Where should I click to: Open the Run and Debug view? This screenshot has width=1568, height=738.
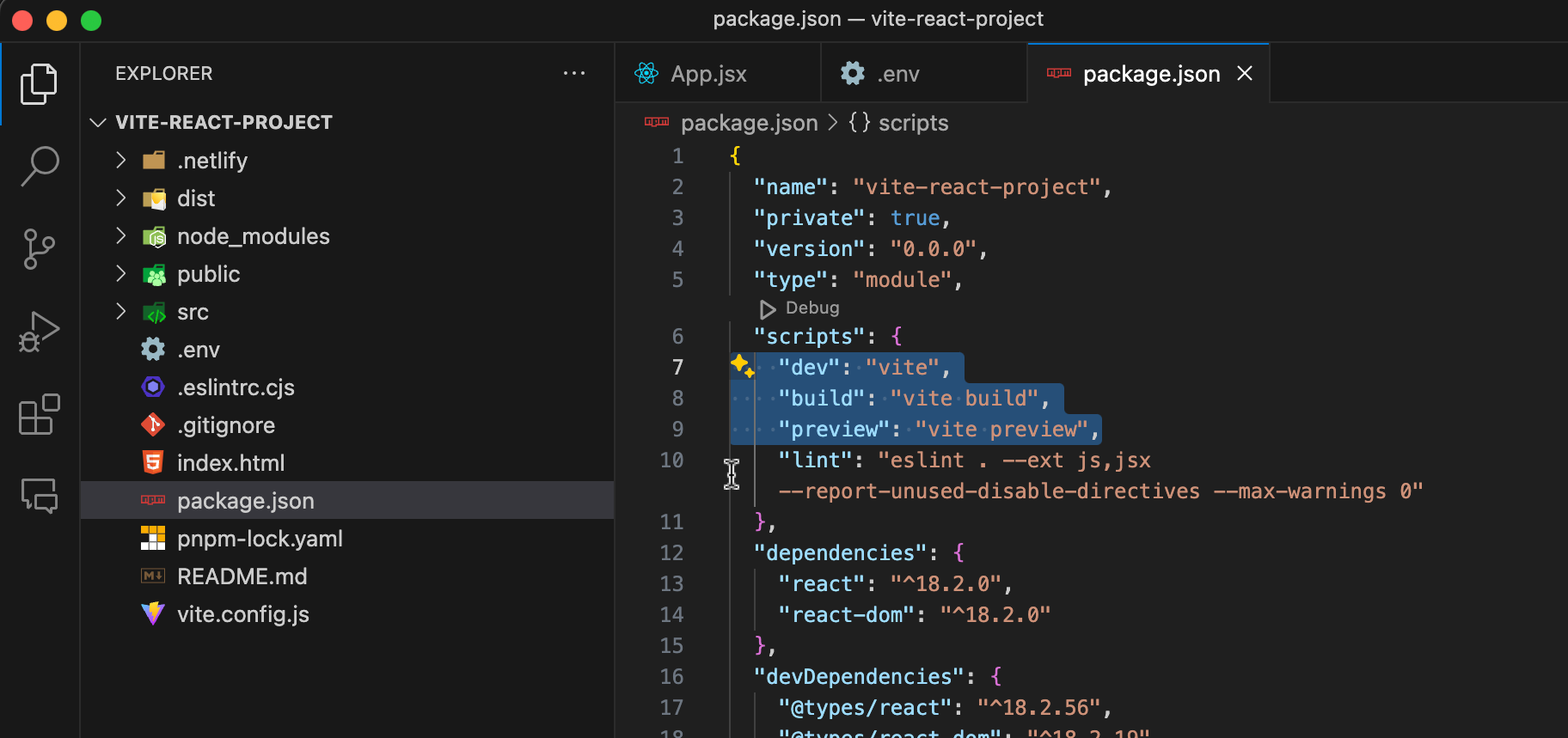[x=39, y=332]
